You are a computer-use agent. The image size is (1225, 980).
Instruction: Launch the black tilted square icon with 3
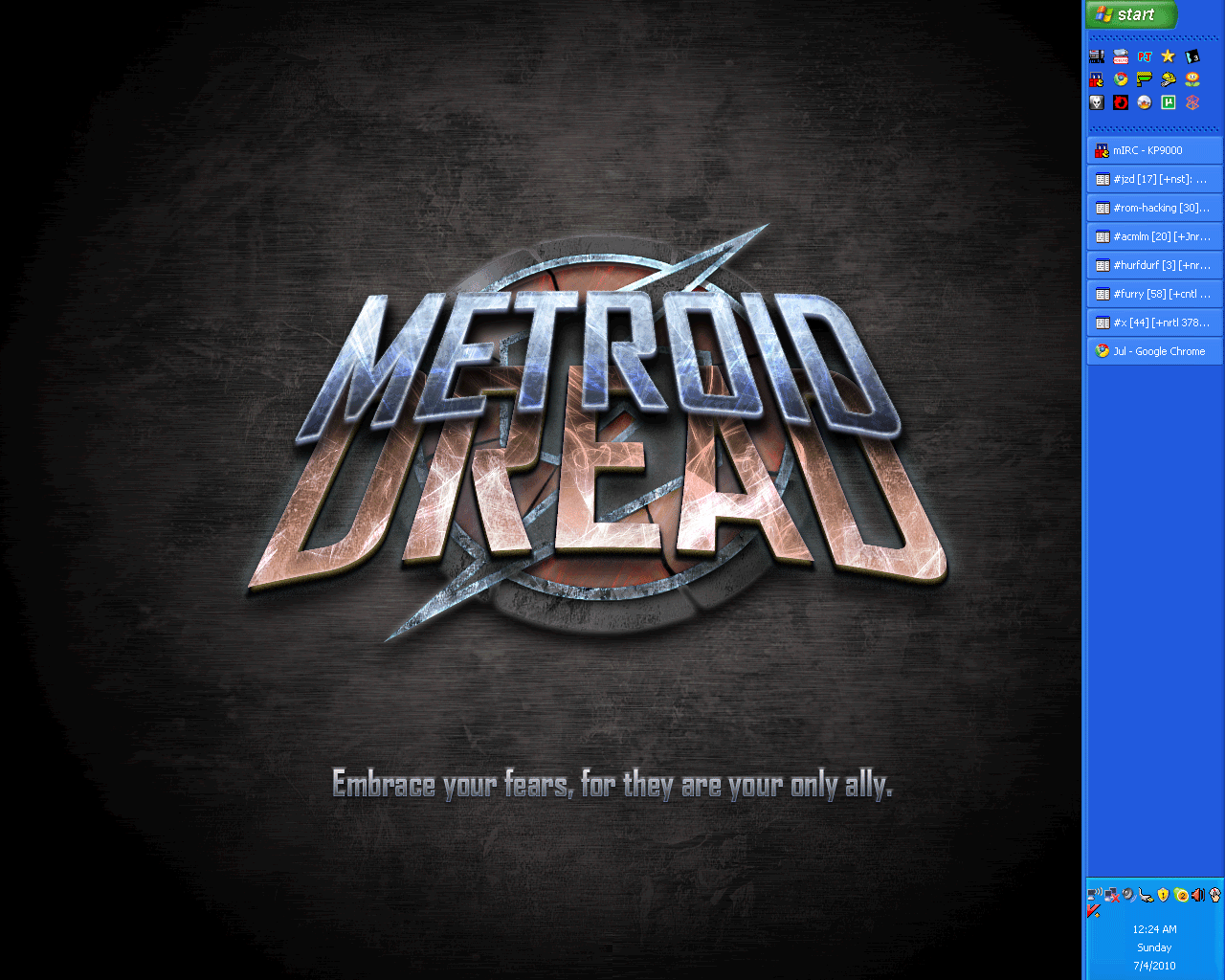tap(1192, 56)
